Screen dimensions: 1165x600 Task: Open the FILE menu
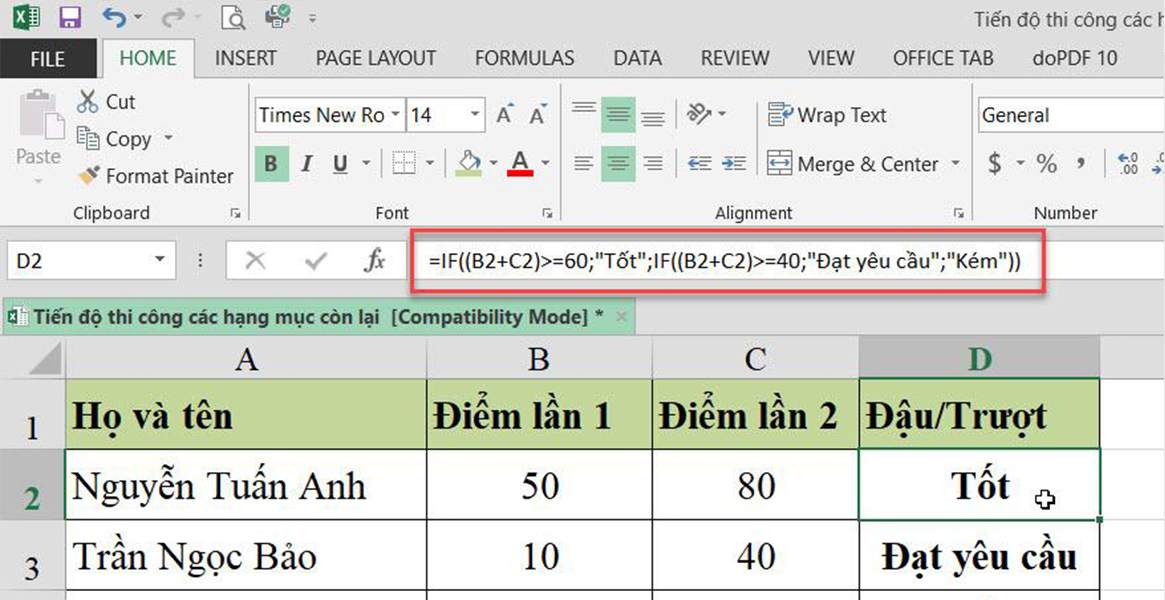pyautogui.click(x=48, y=58)
